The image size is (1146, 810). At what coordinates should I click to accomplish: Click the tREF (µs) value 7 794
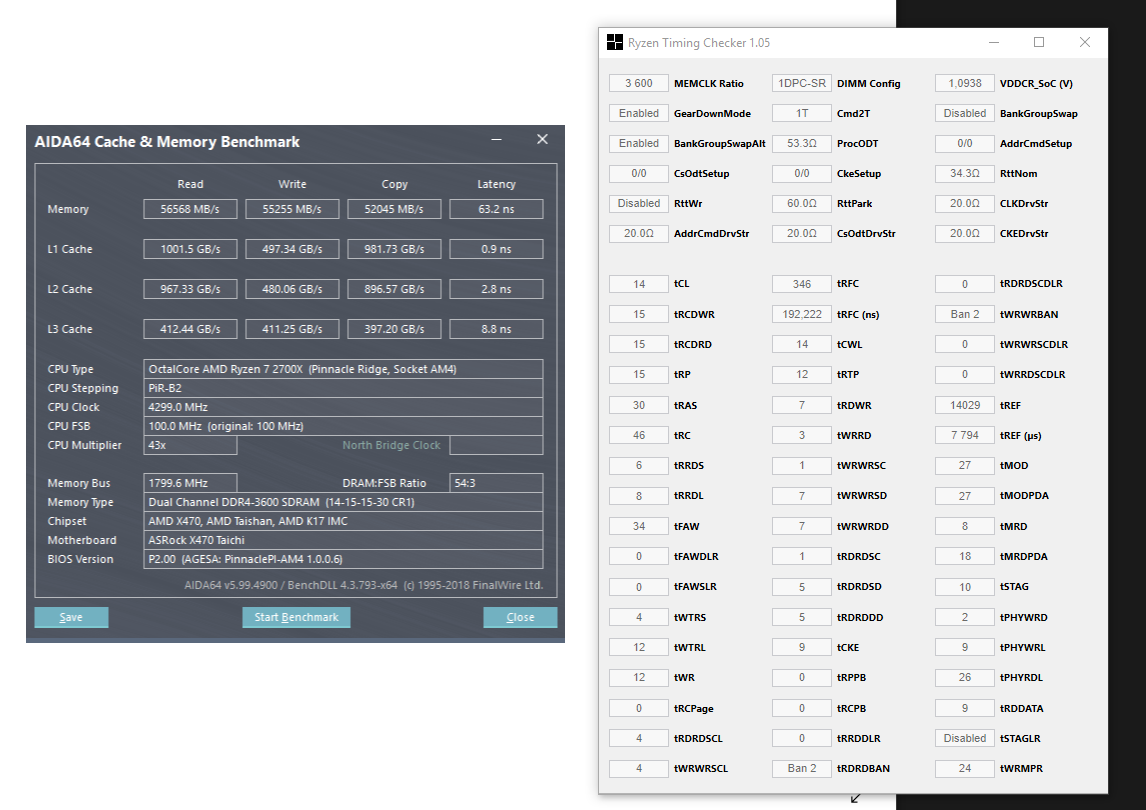pyautogui.click(x=965, y=435)
